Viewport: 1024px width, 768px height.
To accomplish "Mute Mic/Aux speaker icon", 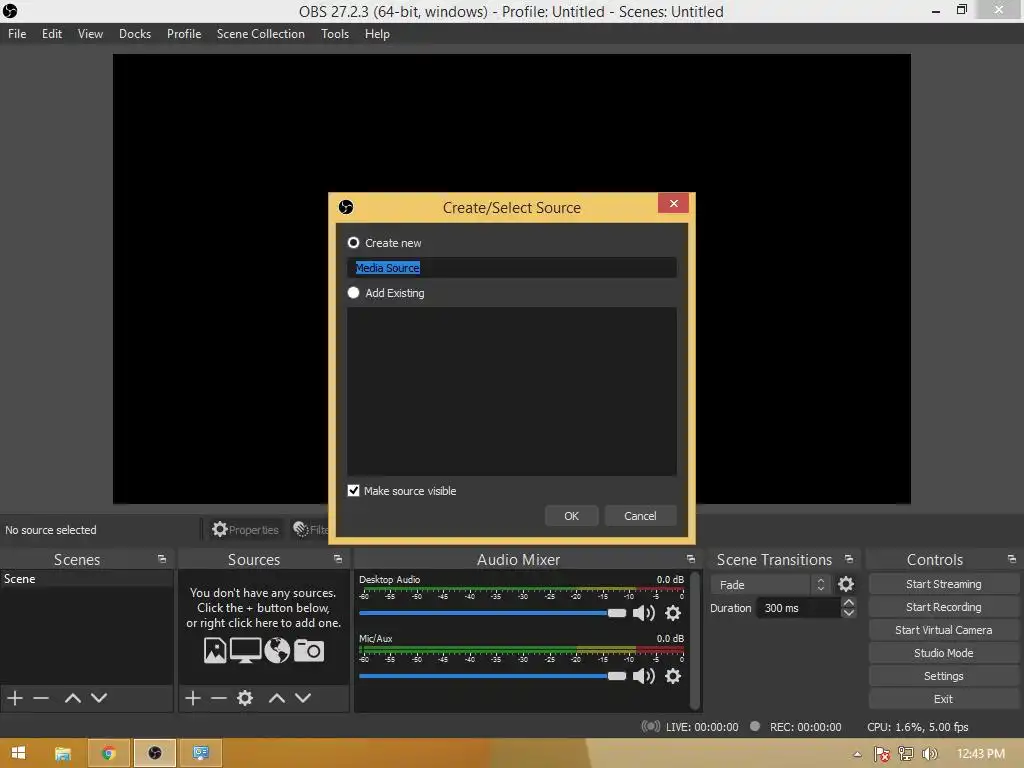I will 643,675.
